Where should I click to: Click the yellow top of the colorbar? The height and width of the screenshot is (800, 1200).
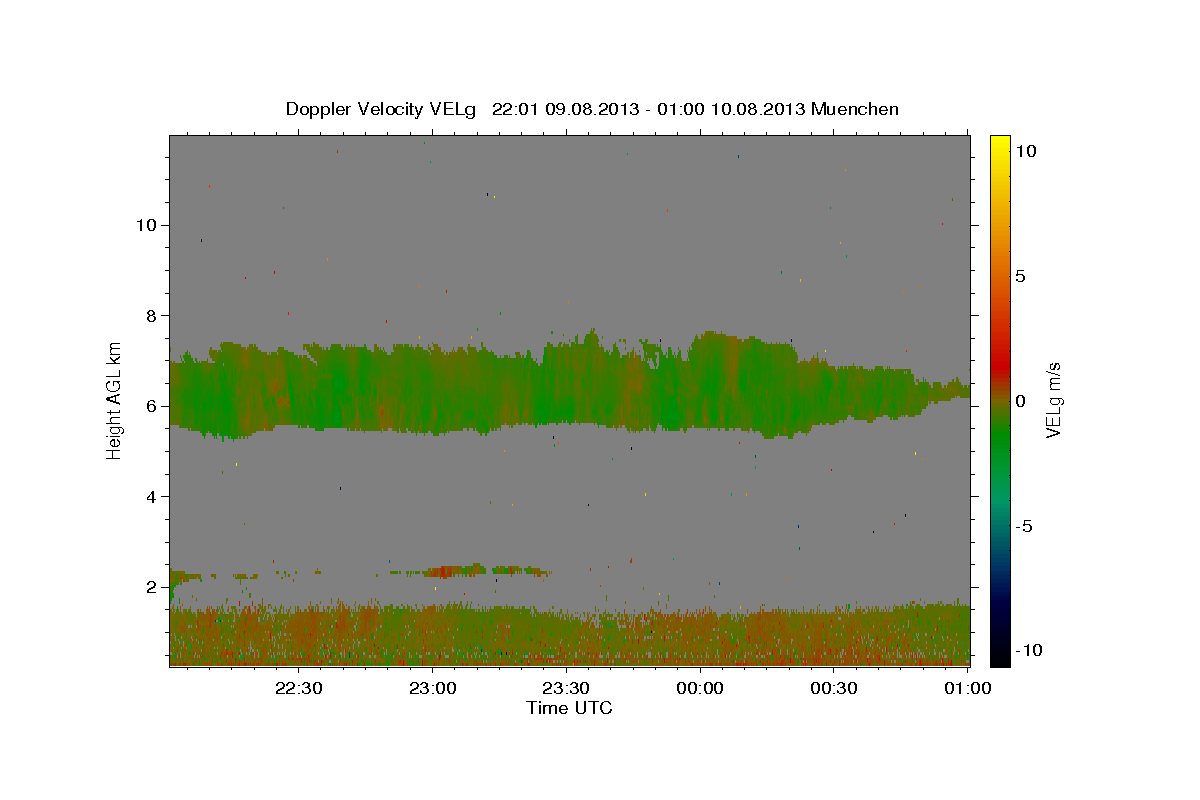1000,142
